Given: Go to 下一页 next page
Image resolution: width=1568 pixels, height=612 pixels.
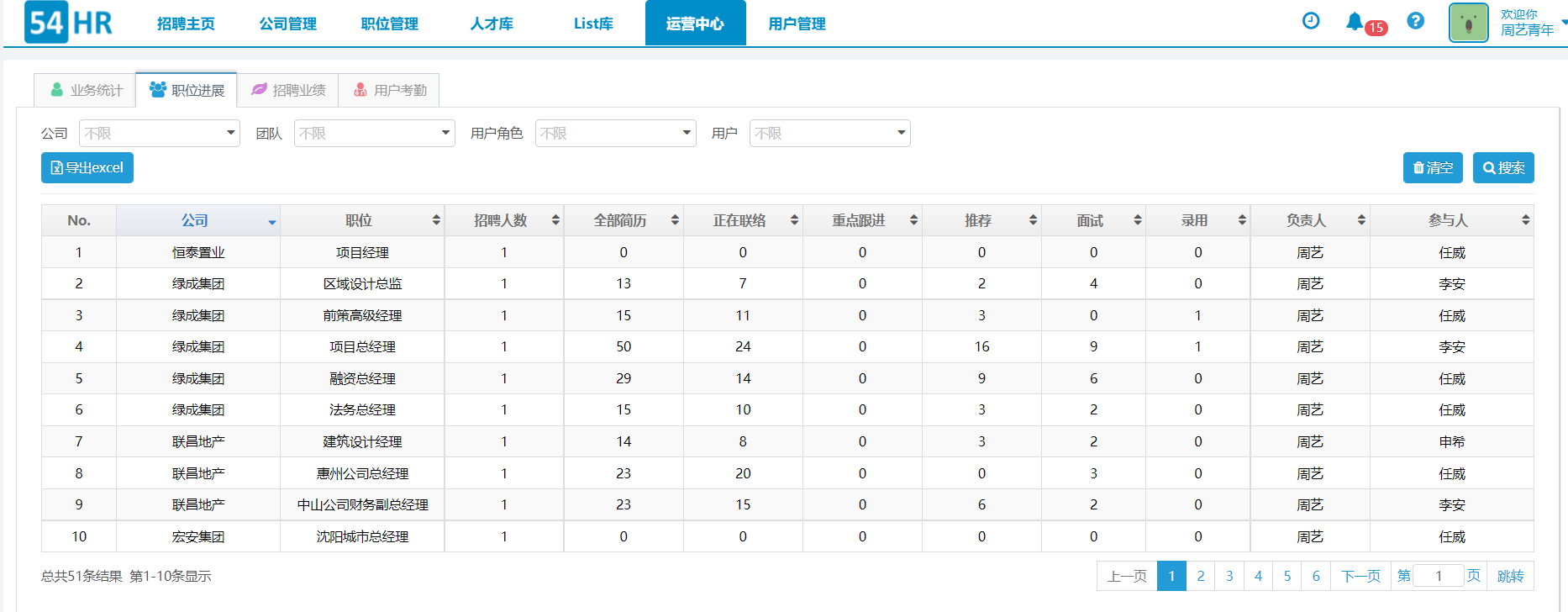Looking at the screenshot, I should (1360, 576).
